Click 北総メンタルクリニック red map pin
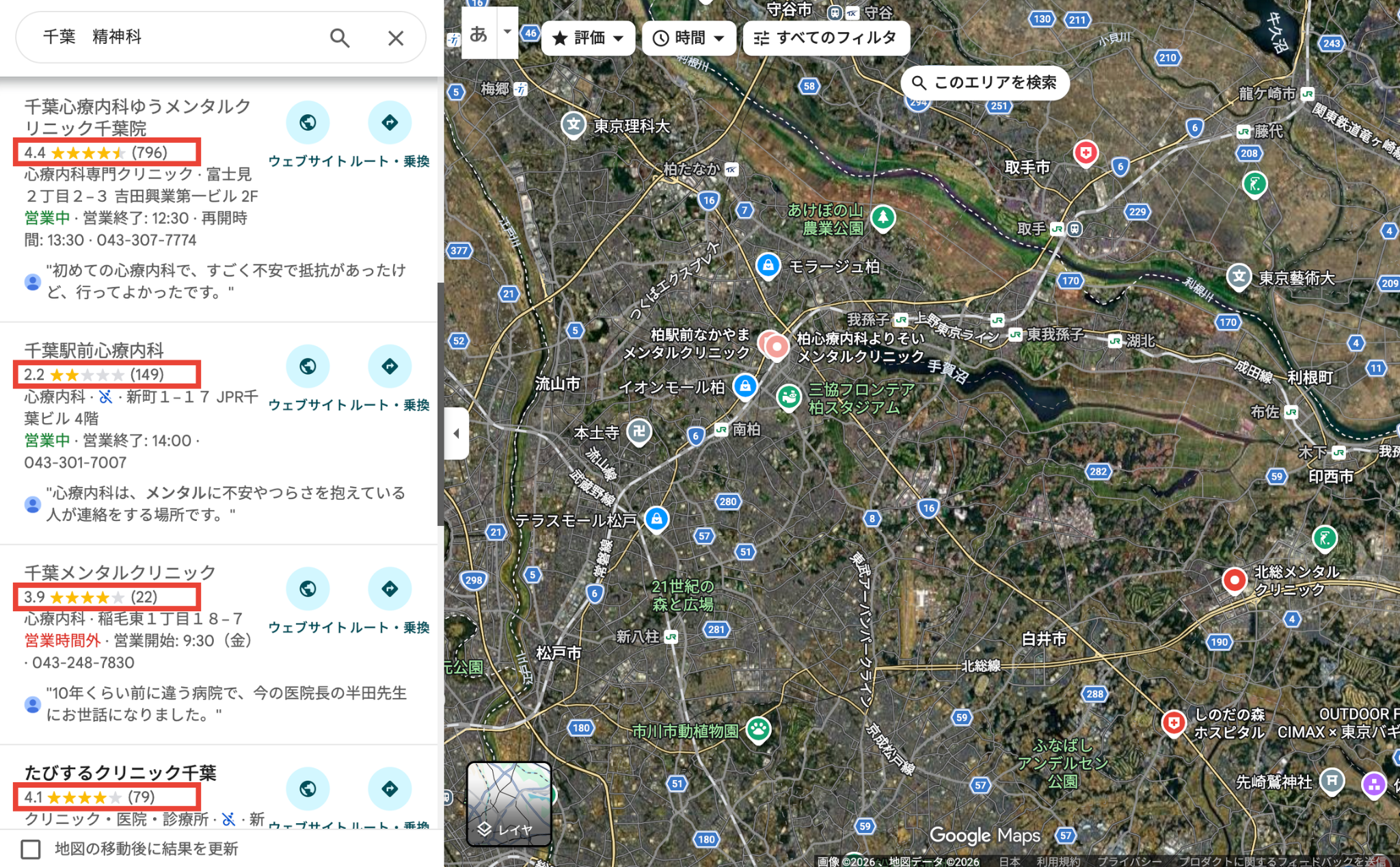The width and height of the screenshot is (1400, 867). [x=1234, y=581]
